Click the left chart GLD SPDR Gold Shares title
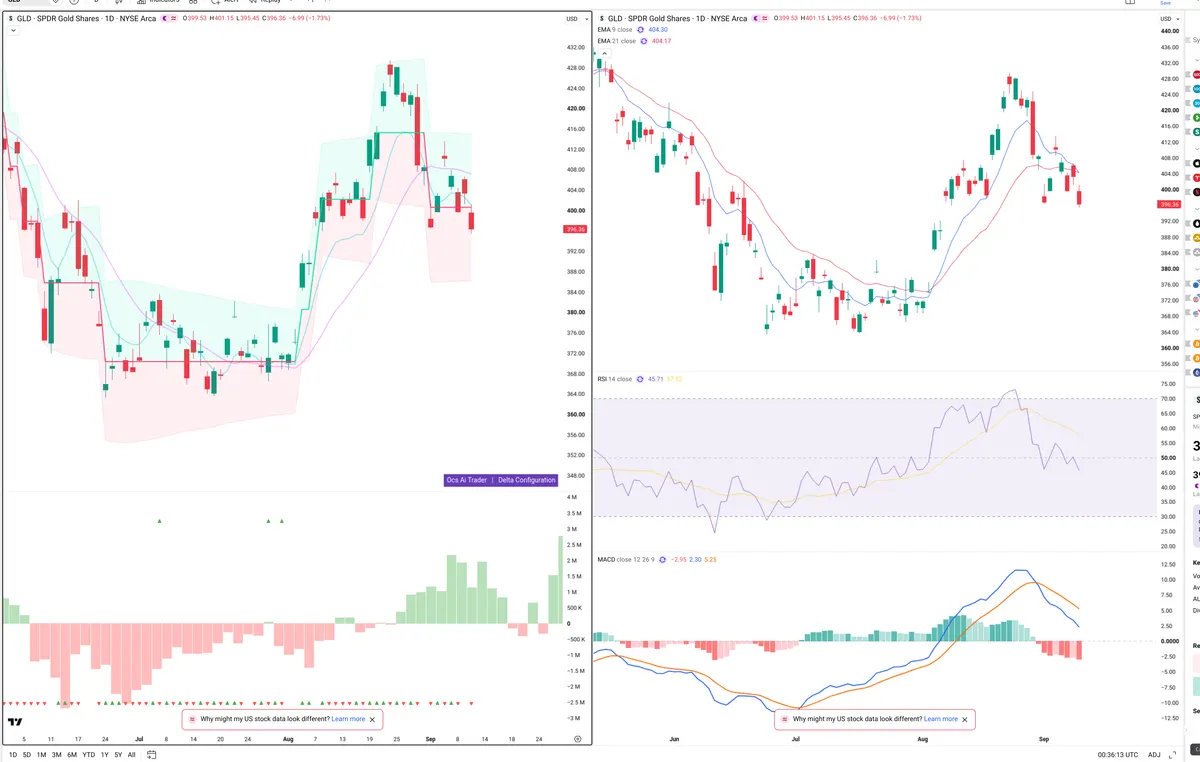Viewport: 1200px width, 762px height. [86, 18]
